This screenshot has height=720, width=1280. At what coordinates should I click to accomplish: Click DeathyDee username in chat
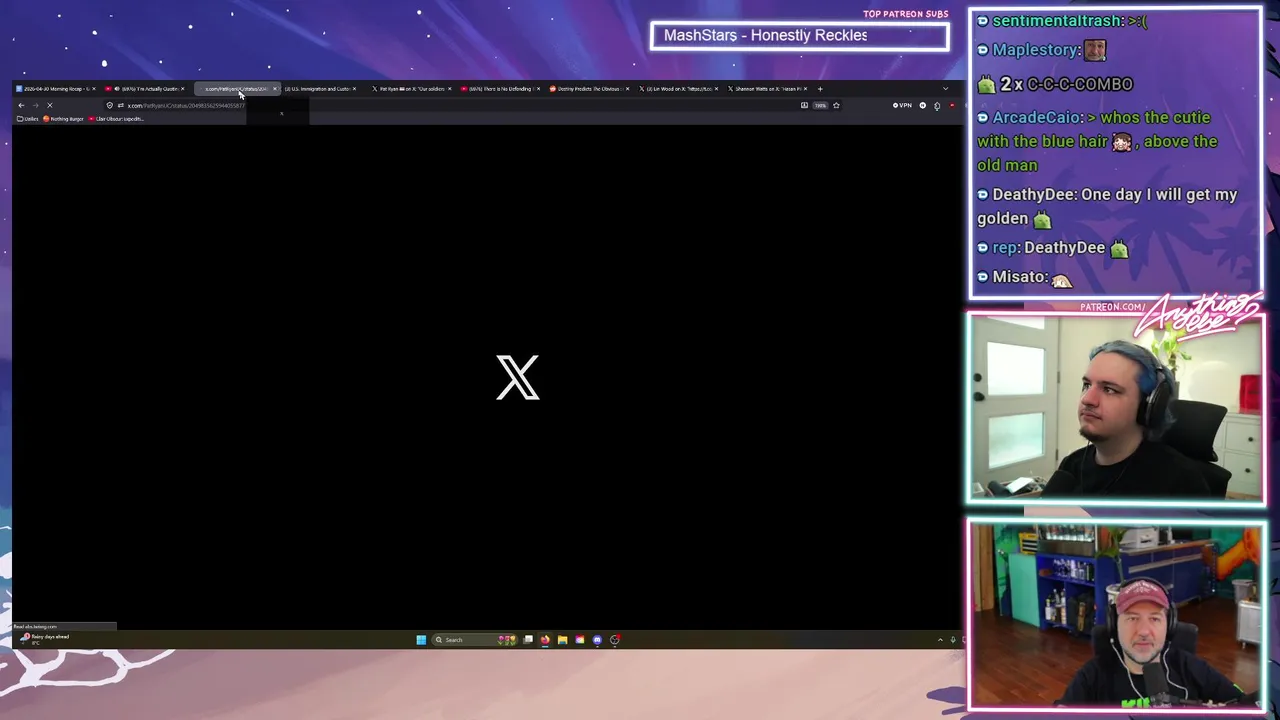tap(1032, 195)
